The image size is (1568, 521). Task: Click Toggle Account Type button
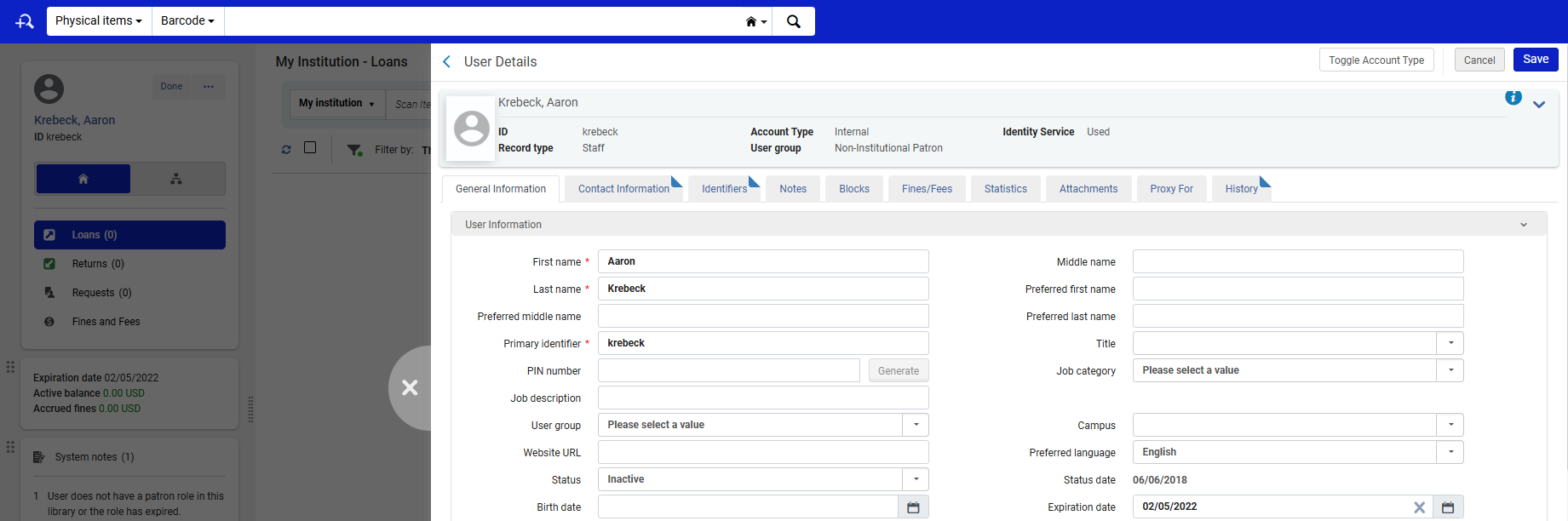1376,60
